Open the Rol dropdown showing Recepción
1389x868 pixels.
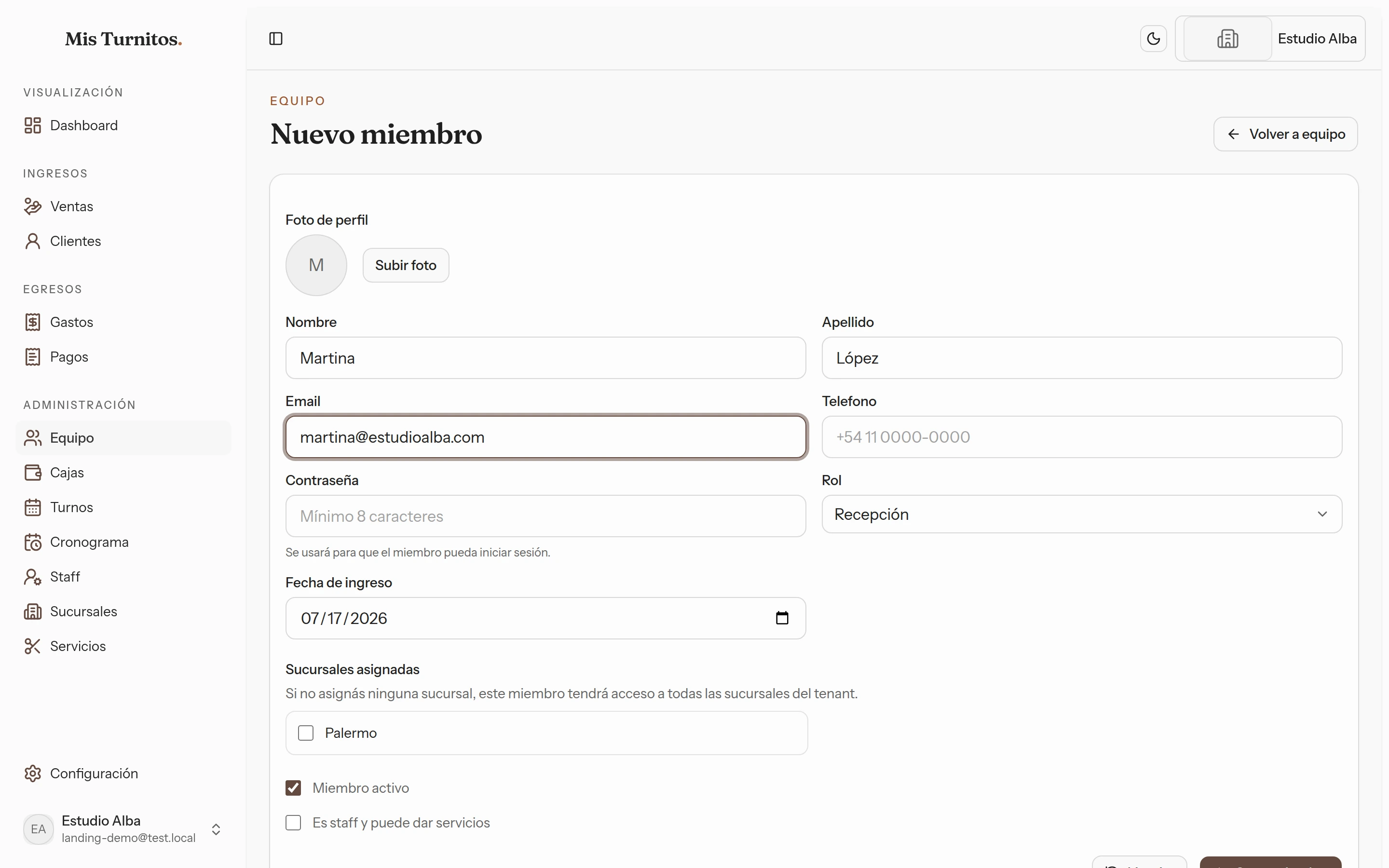[x=1081, y=515]
